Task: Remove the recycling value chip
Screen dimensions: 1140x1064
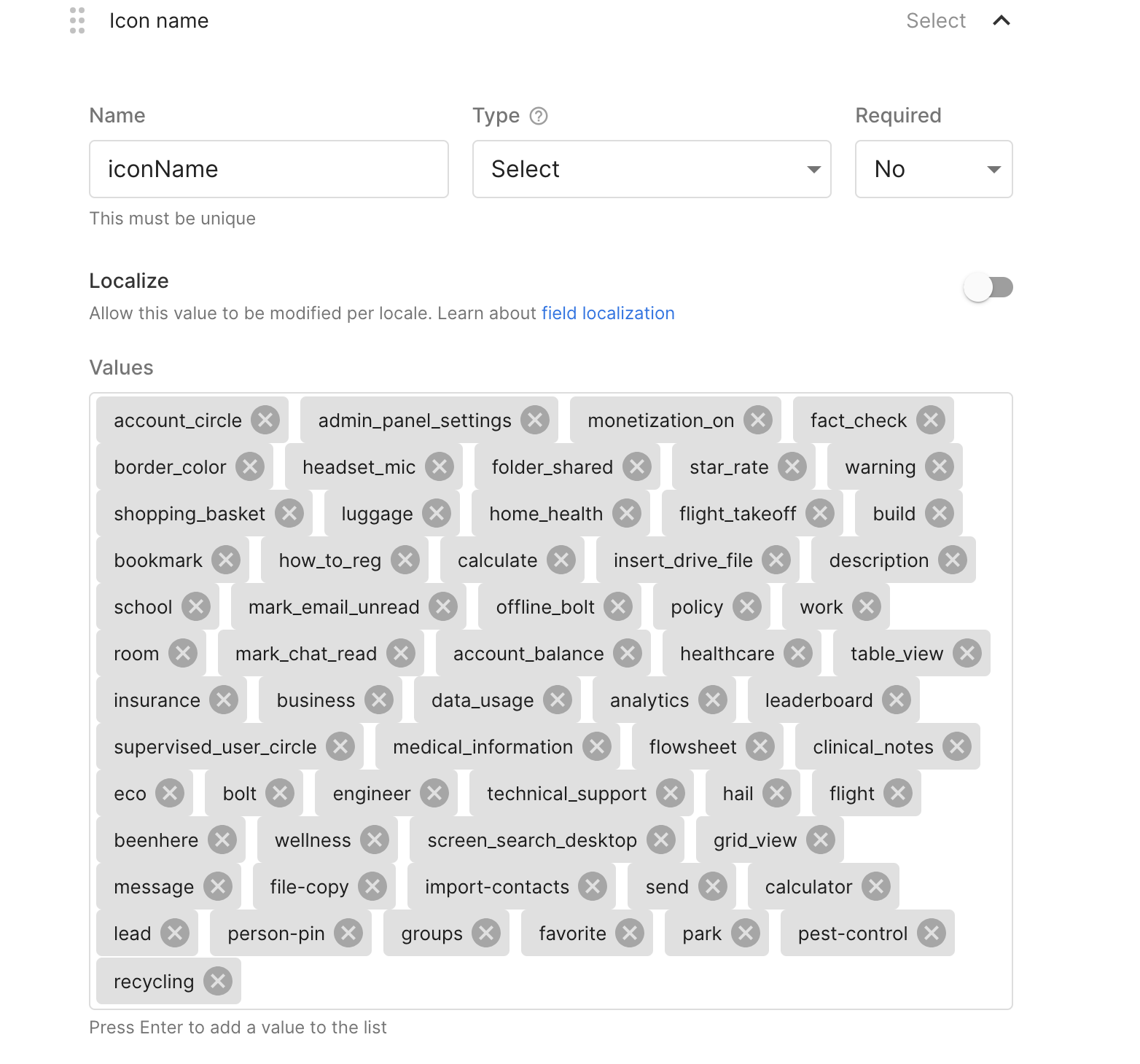Action: (x=218, y=981)
